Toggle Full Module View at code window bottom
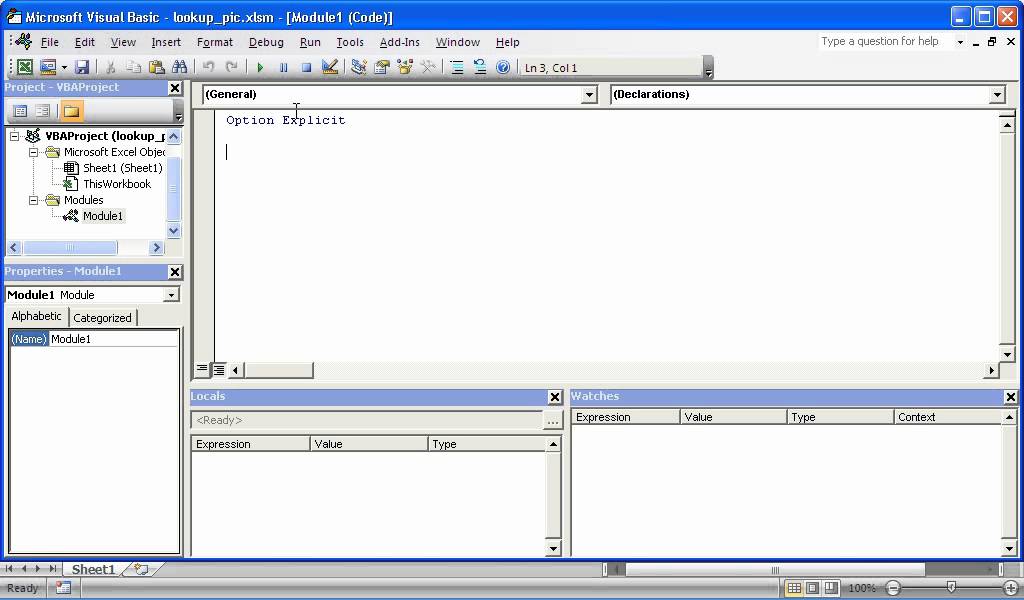This screenshot has width=1024, height=600. [x=219, y=370]
